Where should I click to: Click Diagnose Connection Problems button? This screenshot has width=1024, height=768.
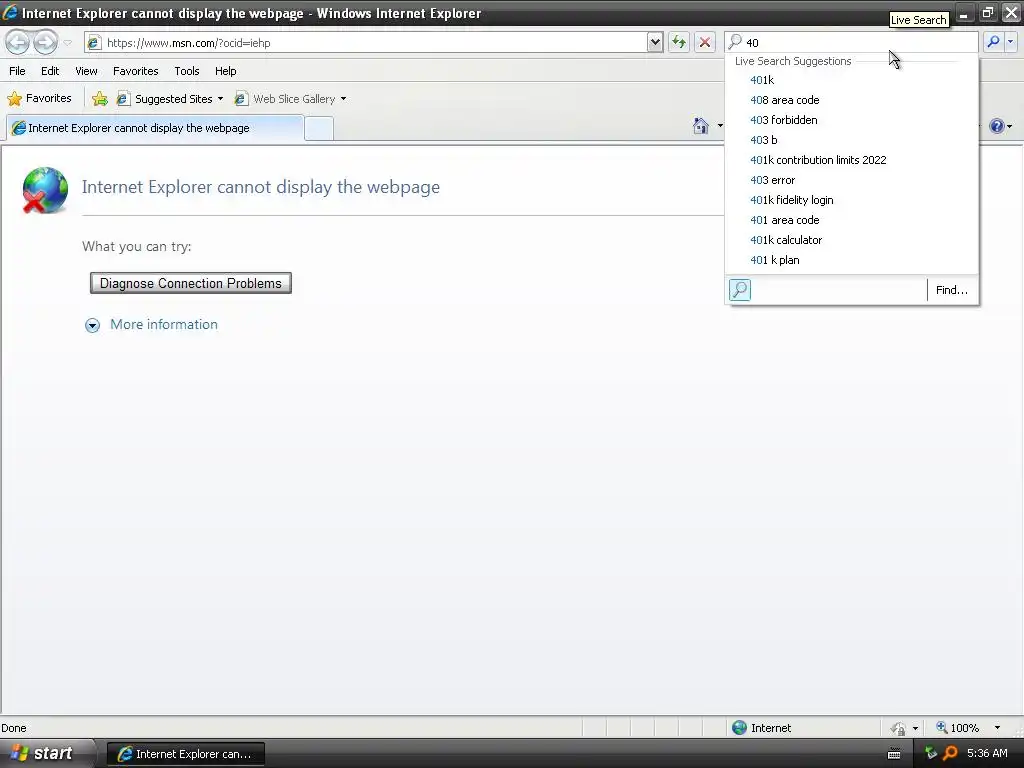(x=191, y=283)
